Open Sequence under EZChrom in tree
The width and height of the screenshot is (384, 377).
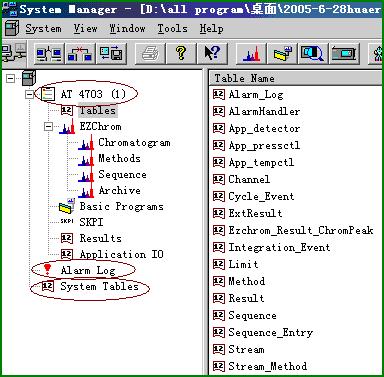[122, 174]
